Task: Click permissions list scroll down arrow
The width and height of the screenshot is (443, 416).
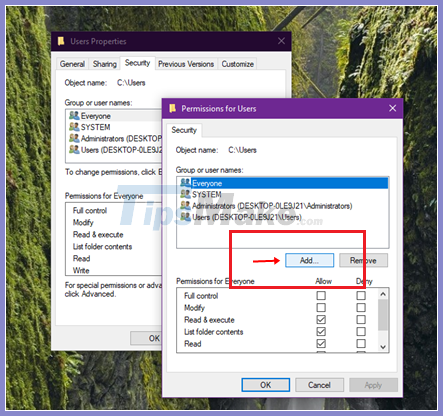Action: 383,347
